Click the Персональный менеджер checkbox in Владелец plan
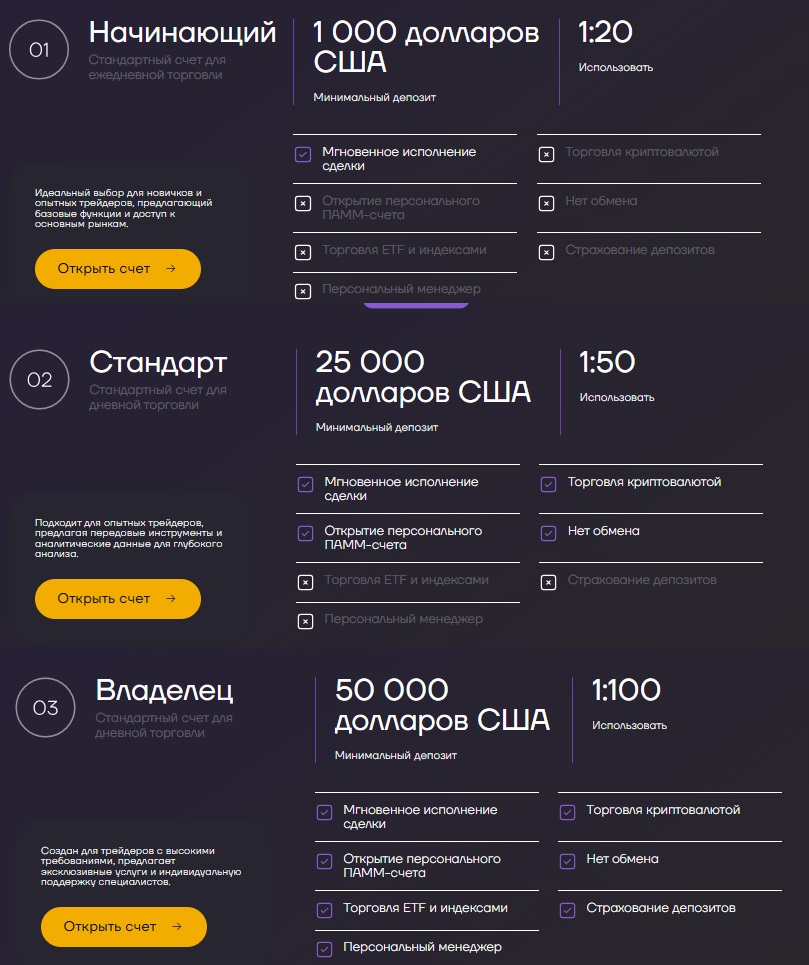The height and width of the screenshot is (965, 809). coord(324,949)
